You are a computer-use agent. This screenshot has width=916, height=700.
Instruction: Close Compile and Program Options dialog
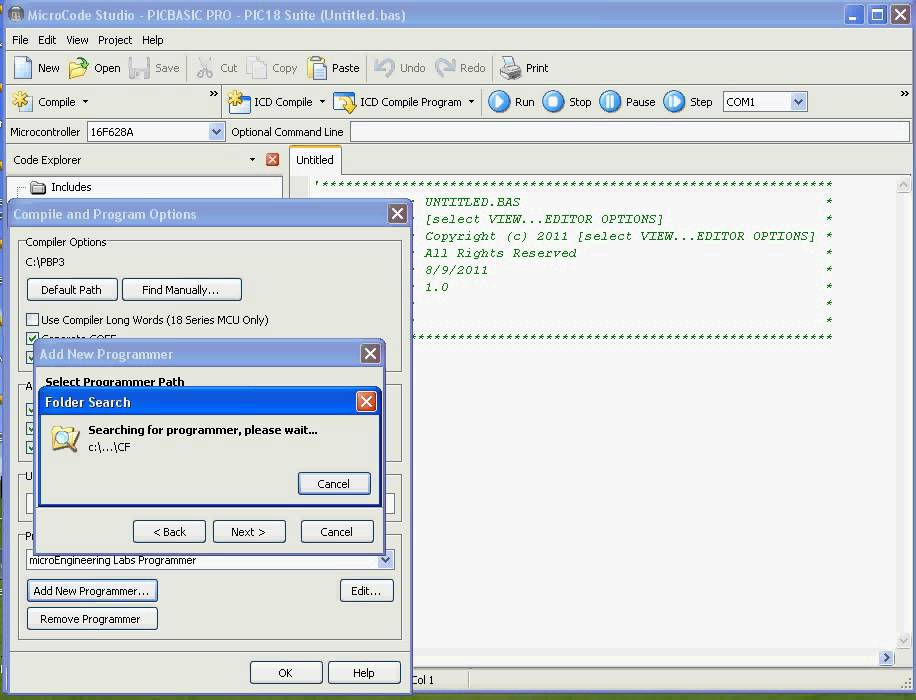tap(397, 214)
